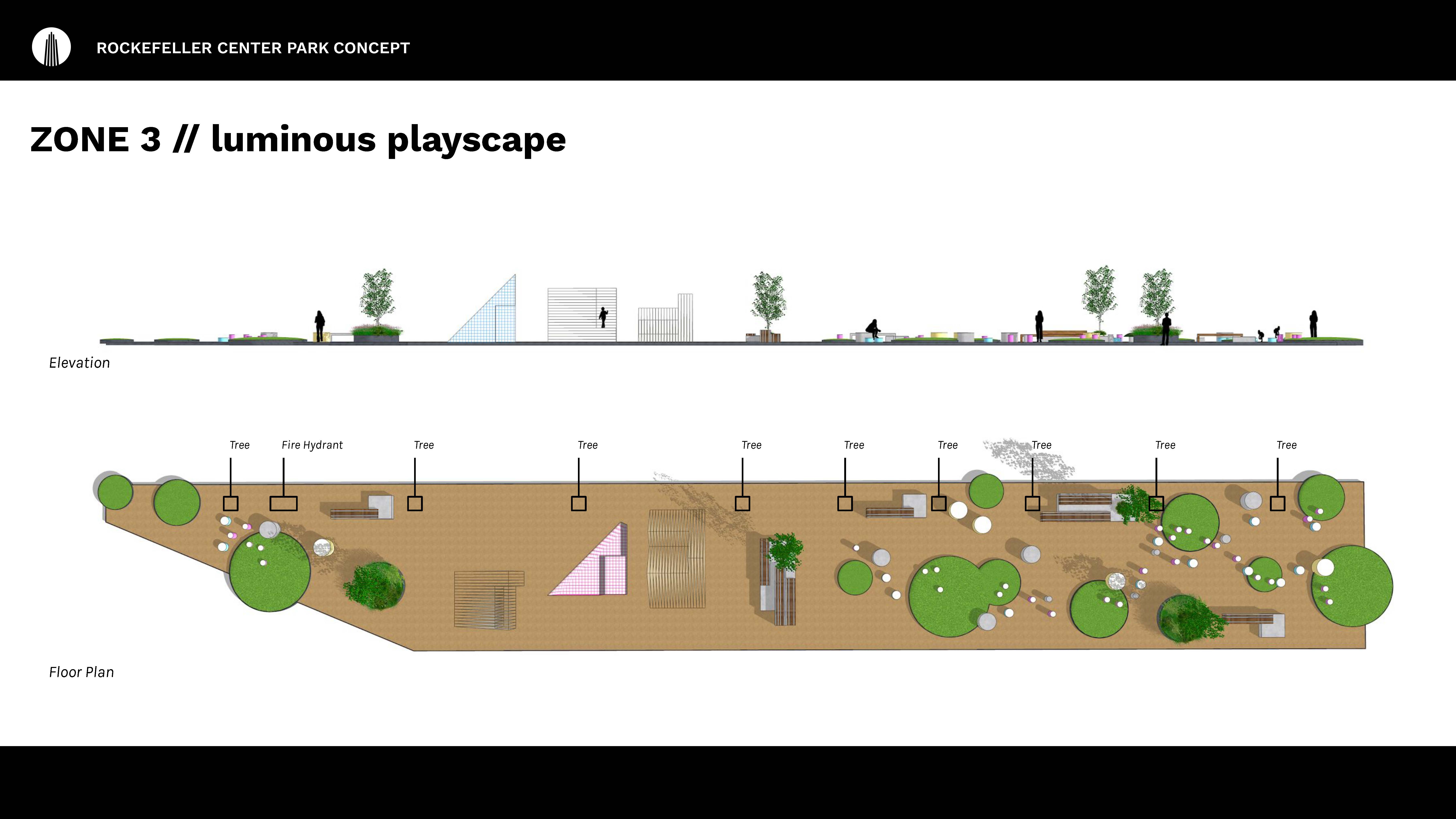The height and width of the screenshot is (819, 1456).
Task: Click the Tree label immediately right of Fire Hydrant
Action: 424,445
